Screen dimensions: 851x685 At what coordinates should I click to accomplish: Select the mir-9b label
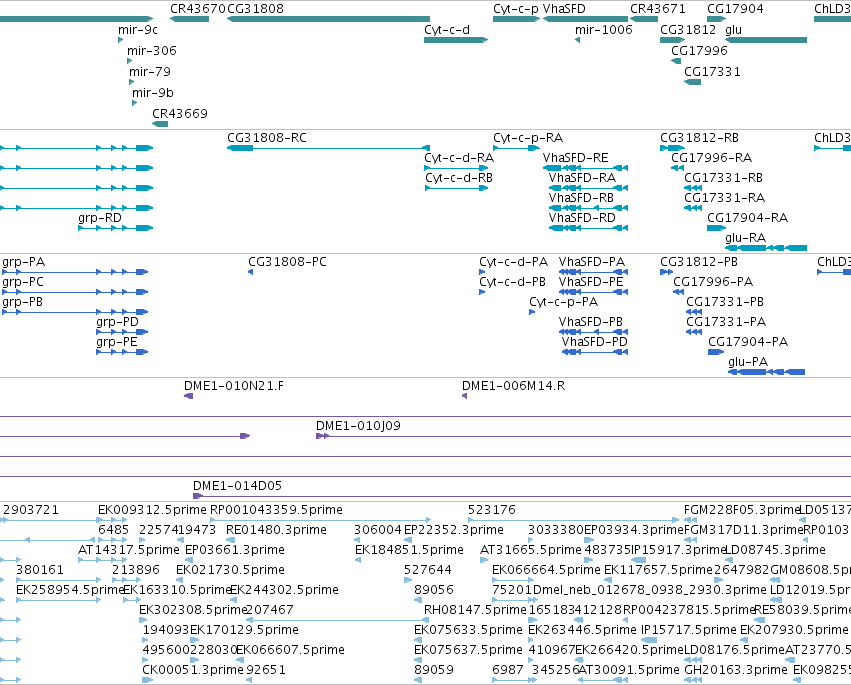pyautogui.click(x=153, y=93)
